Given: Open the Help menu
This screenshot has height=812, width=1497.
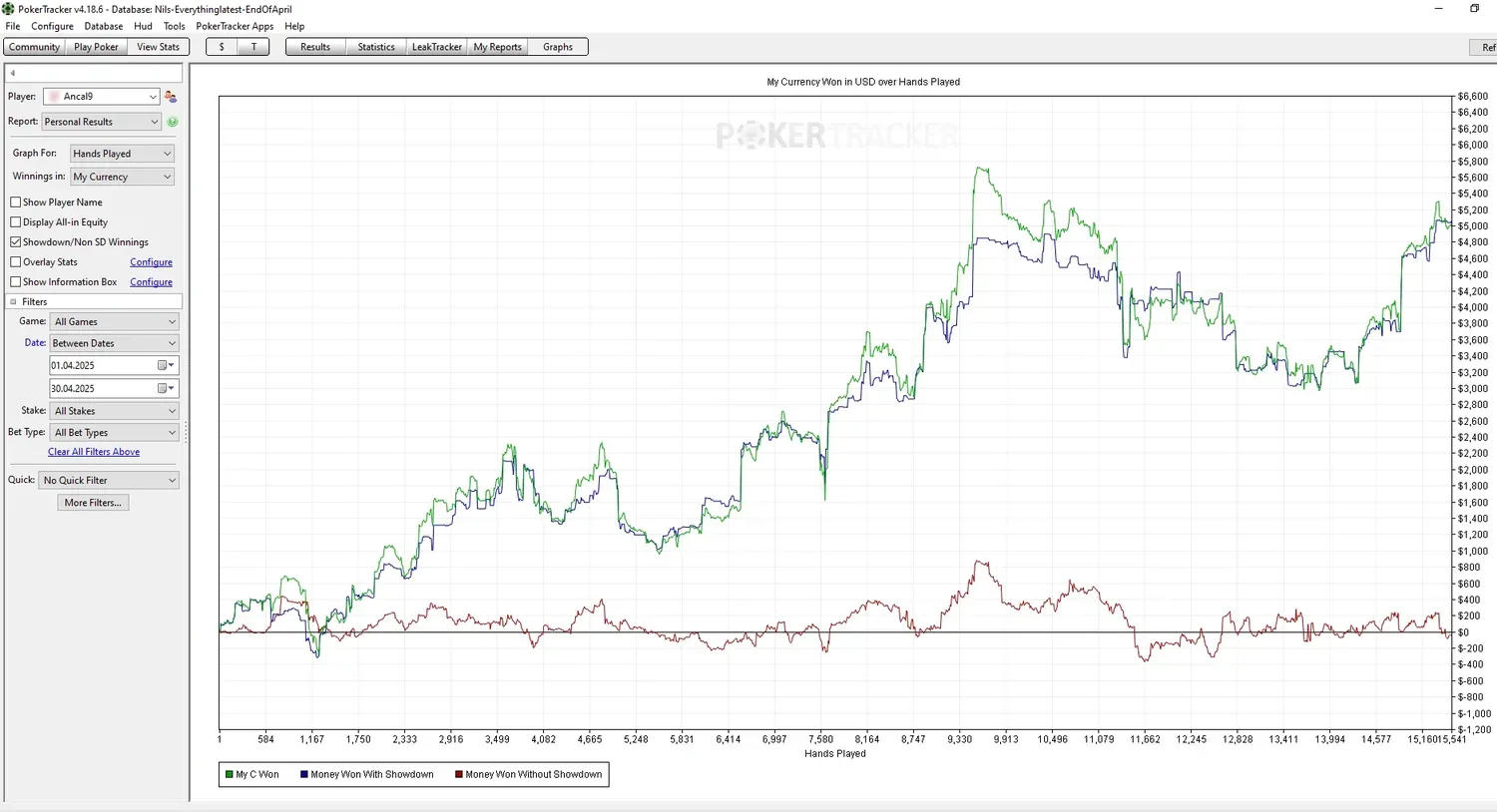Looking at the screenshot, I should (294, 26).
